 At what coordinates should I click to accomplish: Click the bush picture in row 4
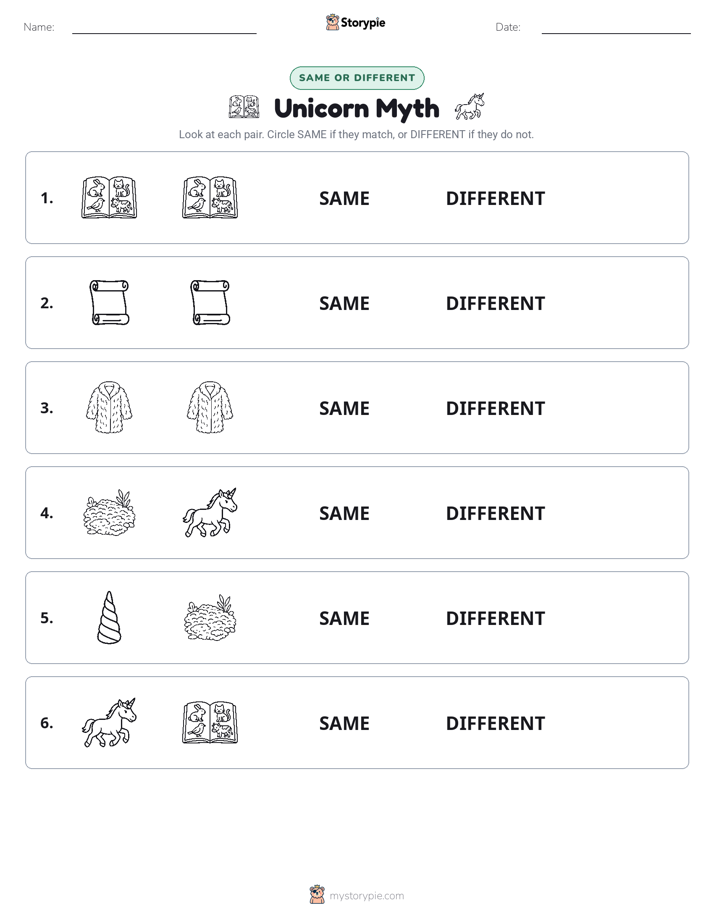click(x=109, y=512)
